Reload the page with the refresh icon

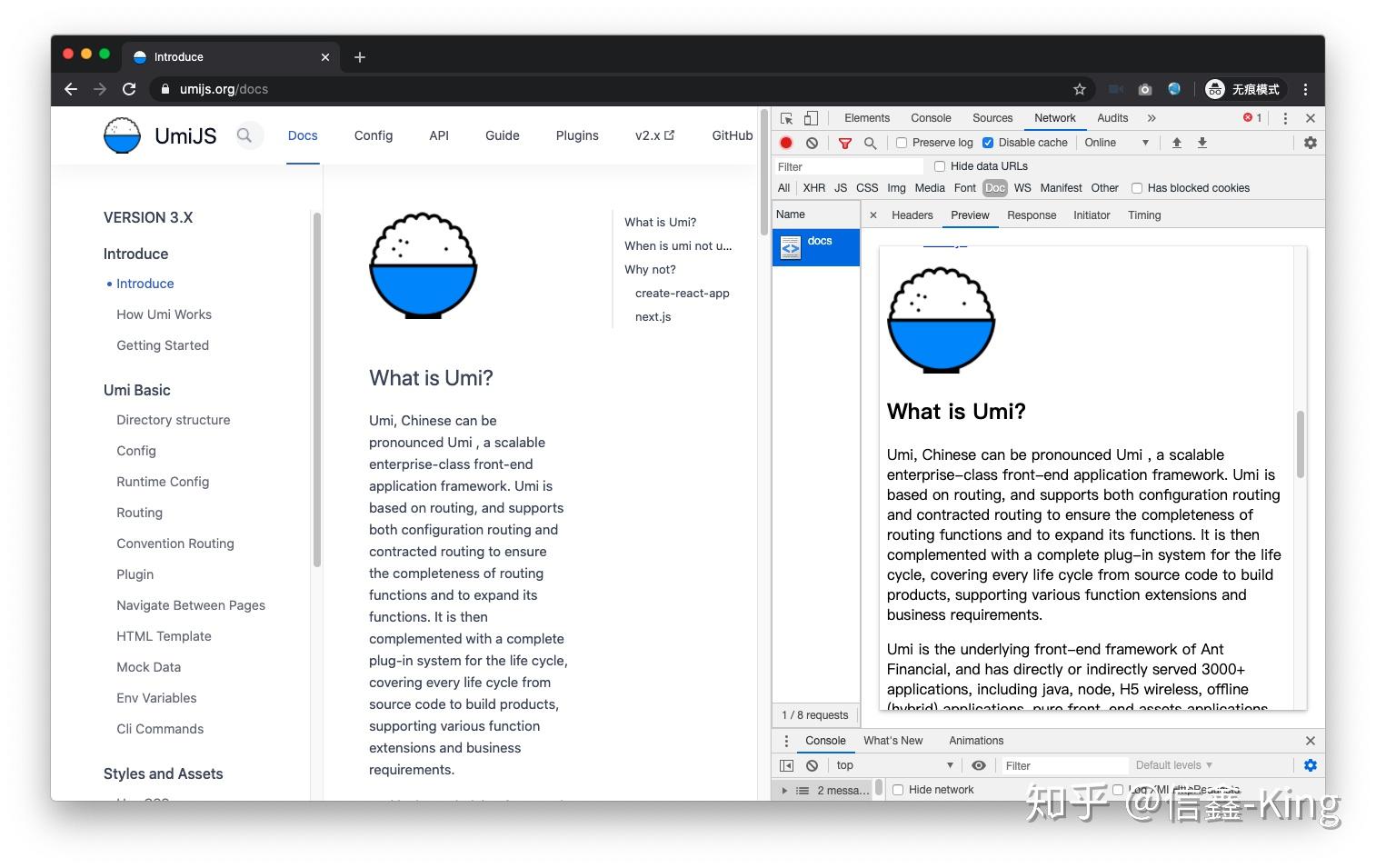click(129, 89)
